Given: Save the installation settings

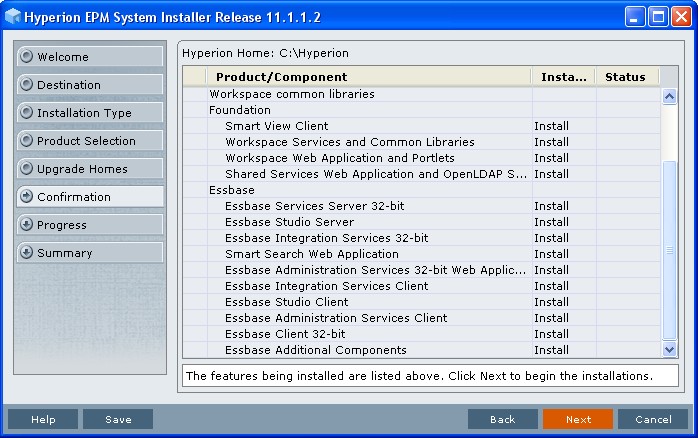Looking at the screenshot, I should [118, 419].
